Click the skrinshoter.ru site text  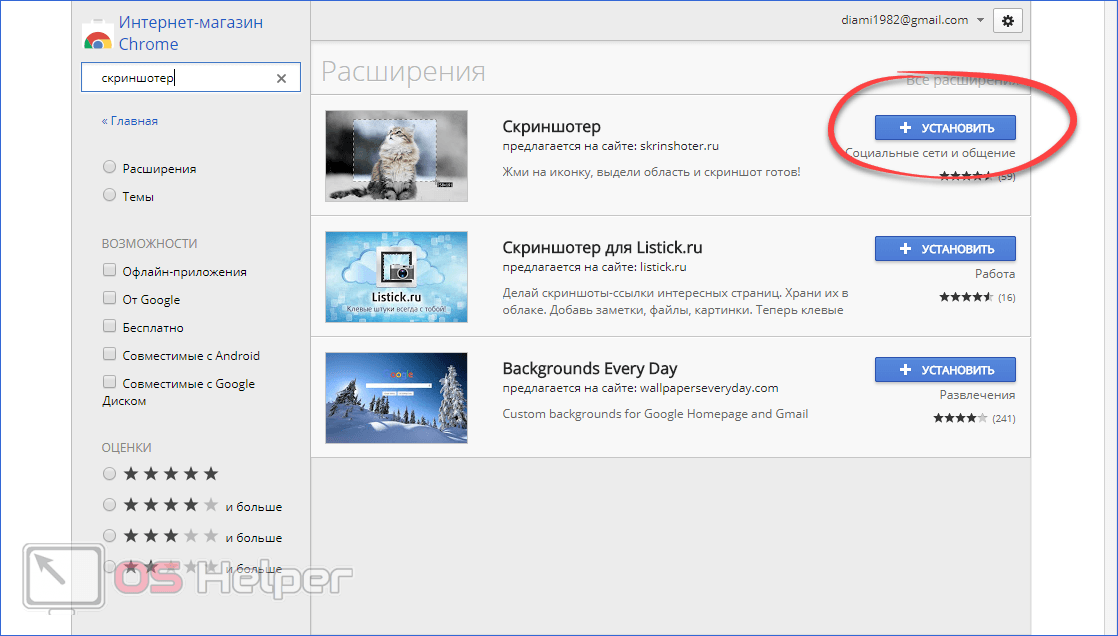click(679, 146)
